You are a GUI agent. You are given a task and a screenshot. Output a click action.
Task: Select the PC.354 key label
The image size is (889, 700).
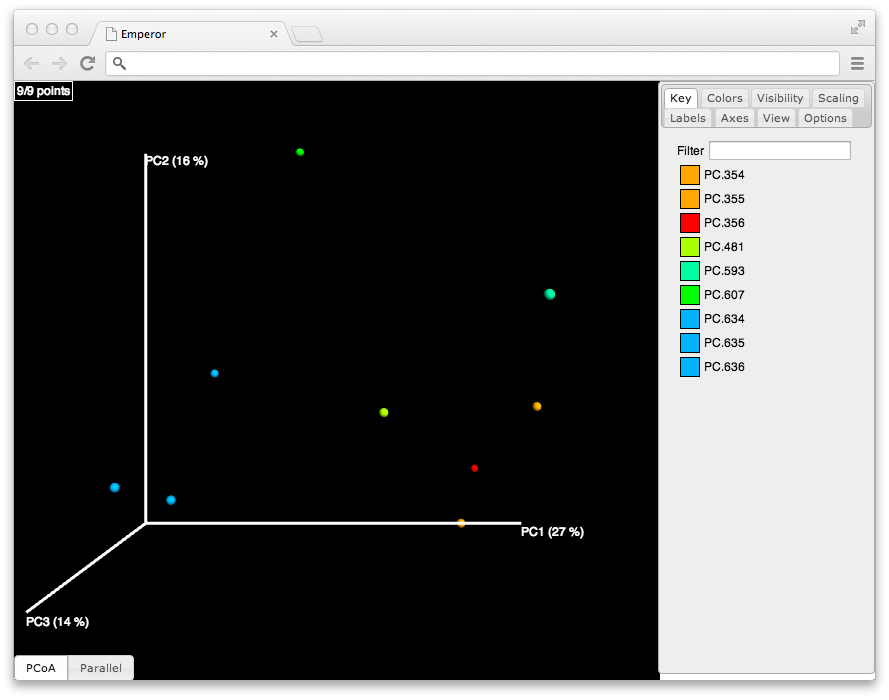724,175
